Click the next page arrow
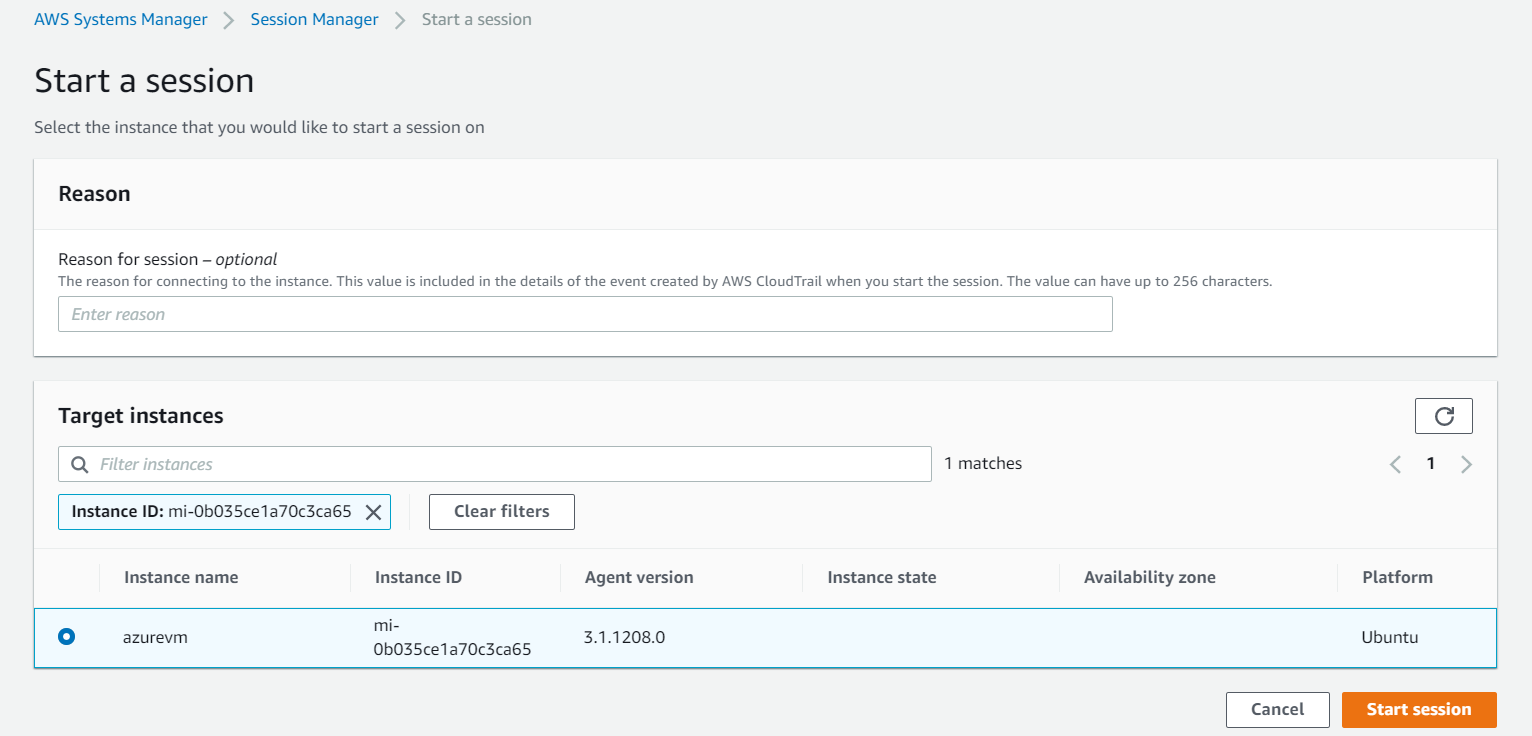The height and width of the screenshot is (736, 1532). click(x=1466, y=463)
